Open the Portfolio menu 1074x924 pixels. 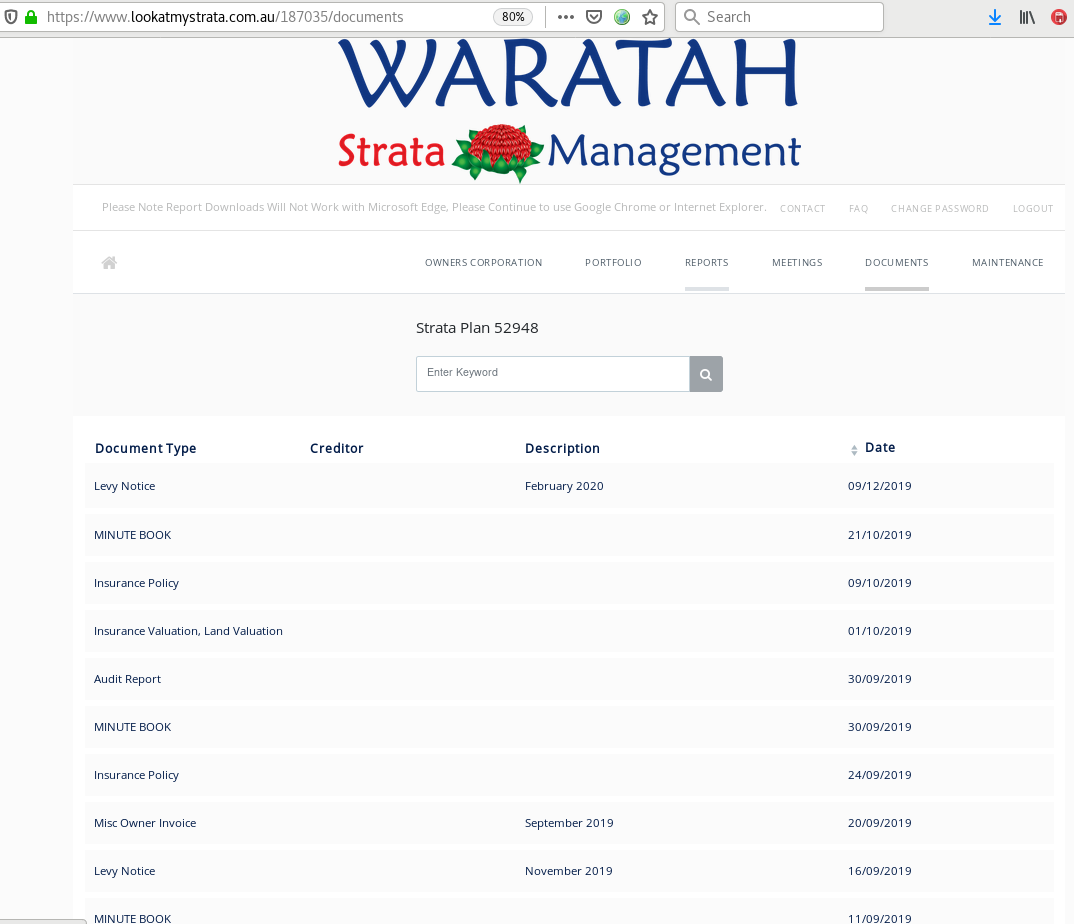[x=613, y=262]
